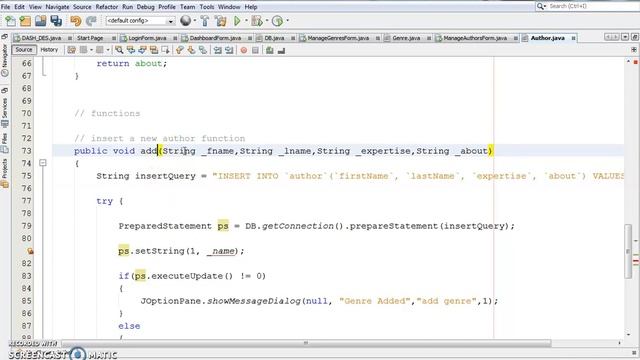Click the Clean and Build Project icon
The width and height of the screenshot is (640, 360).
coord(221,21)
